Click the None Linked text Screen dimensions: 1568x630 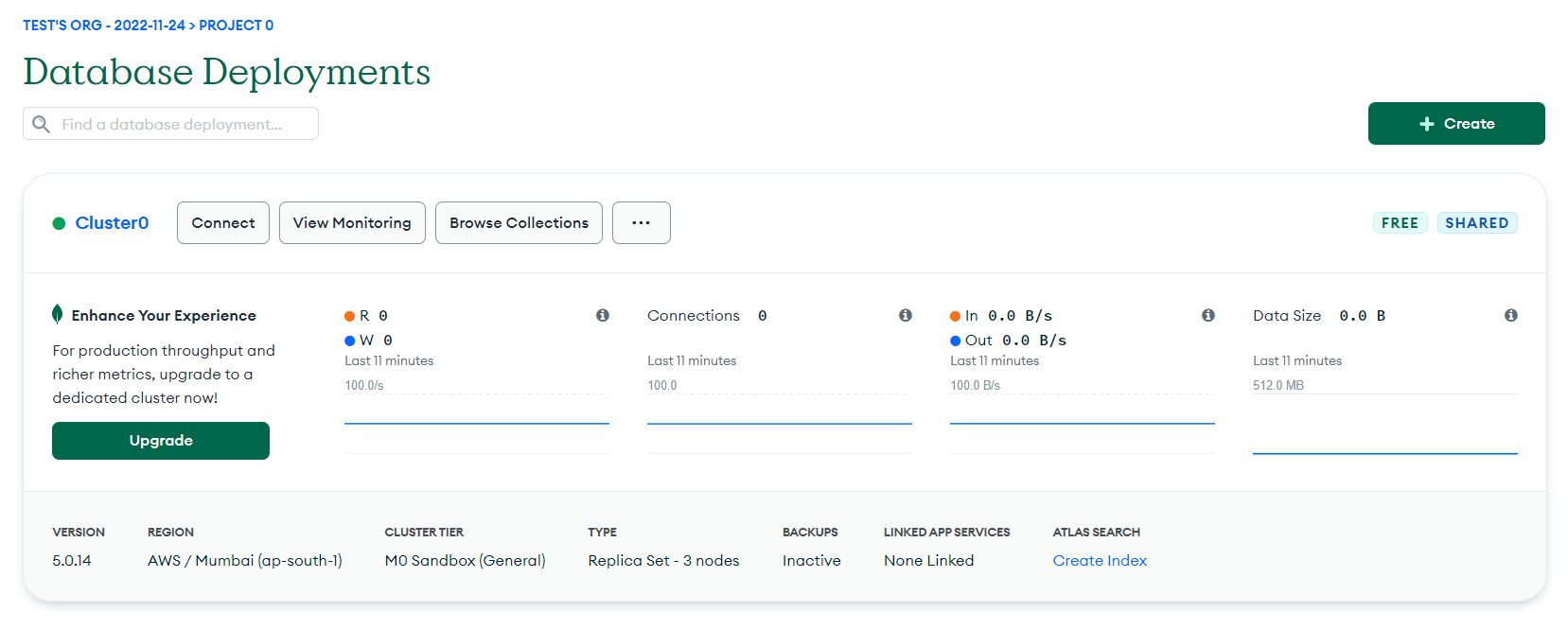928,560
